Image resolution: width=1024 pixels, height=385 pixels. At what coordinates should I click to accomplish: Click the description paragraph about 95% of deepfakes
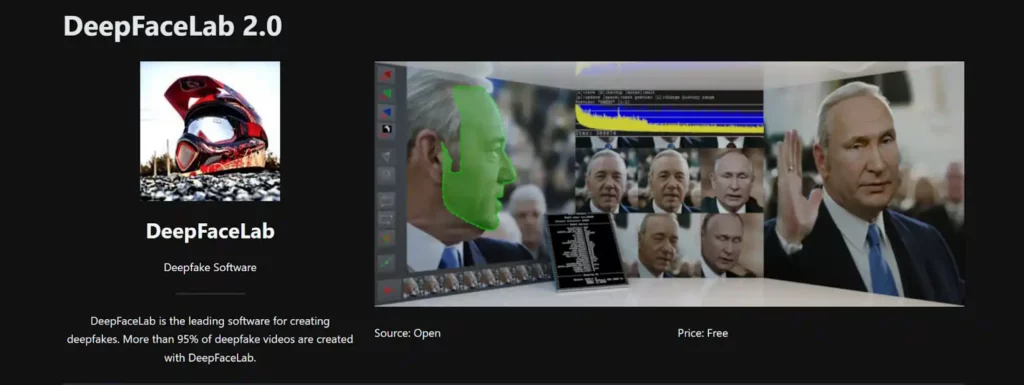(210, 339)
